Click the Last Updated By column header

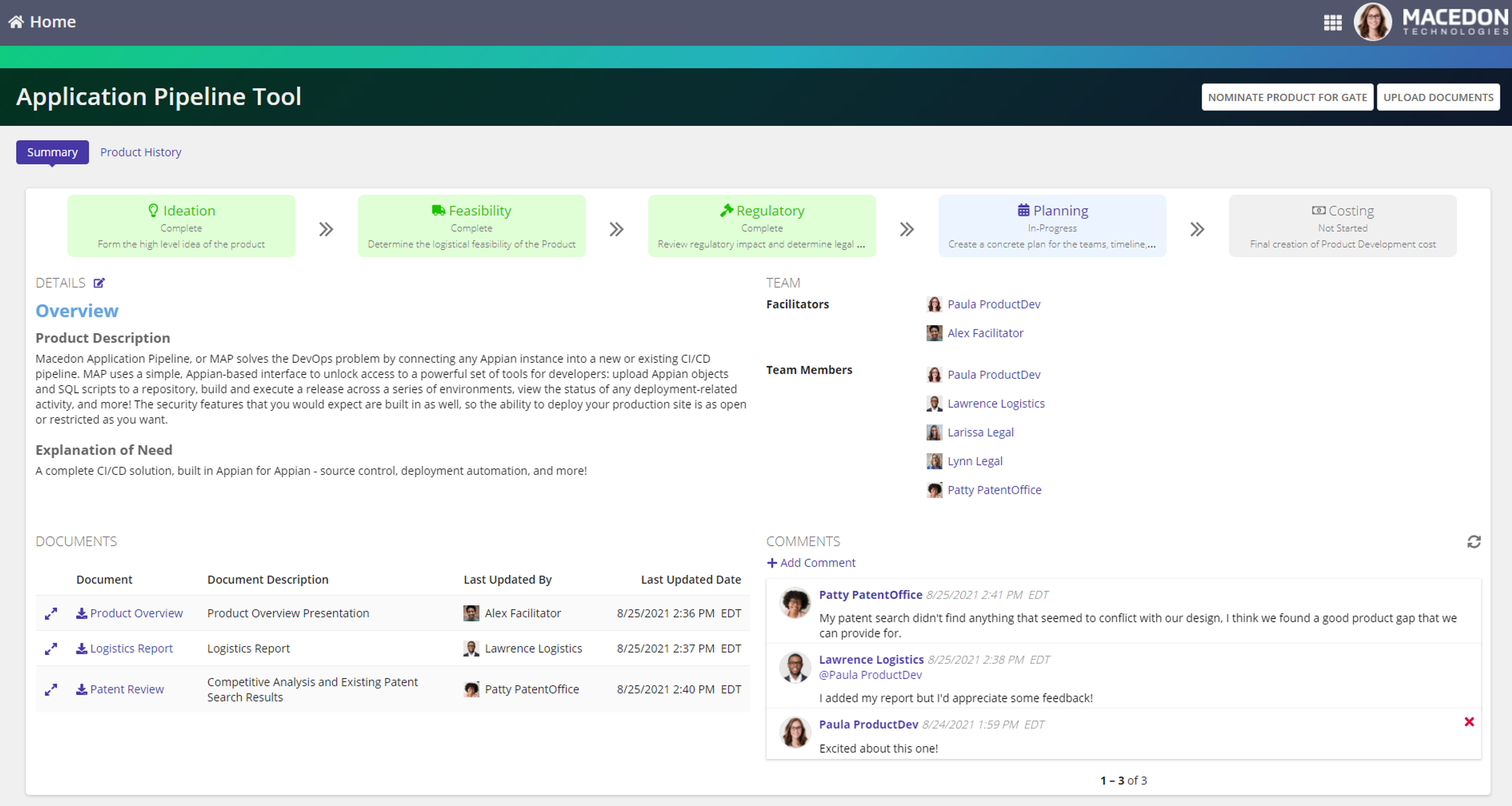(508, 580)
